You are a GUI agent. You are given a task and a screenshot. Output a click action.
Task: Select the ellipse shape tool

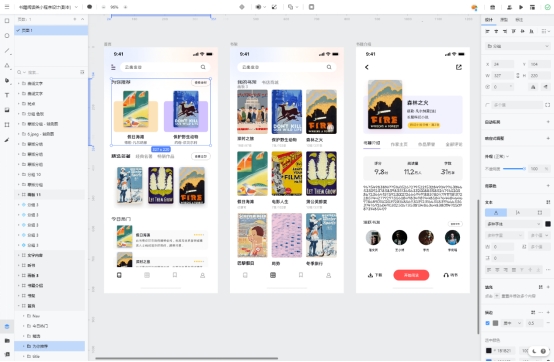pos(7,36)
